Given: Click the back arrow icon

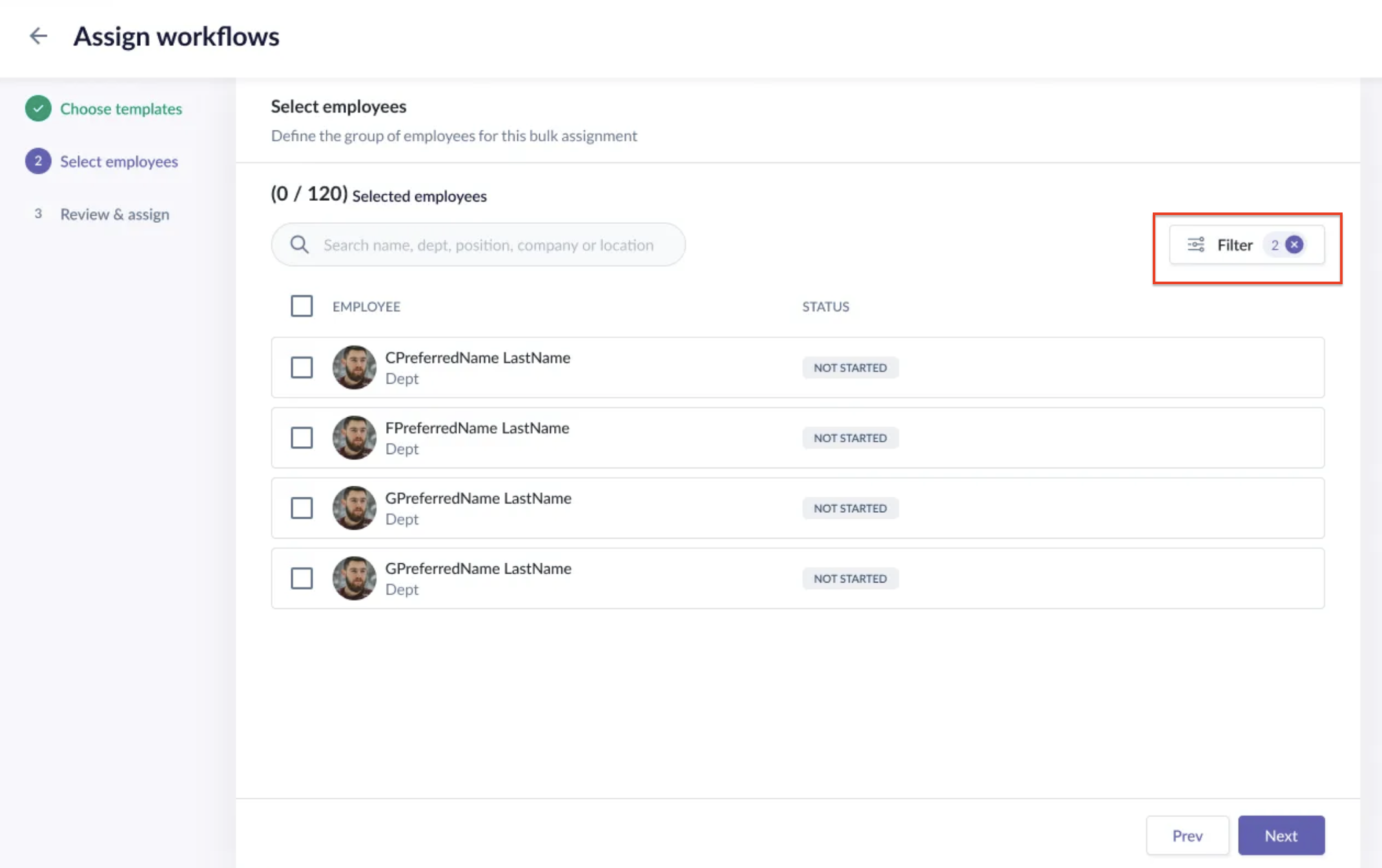Looking at the screenshot, I should point(39,36).
